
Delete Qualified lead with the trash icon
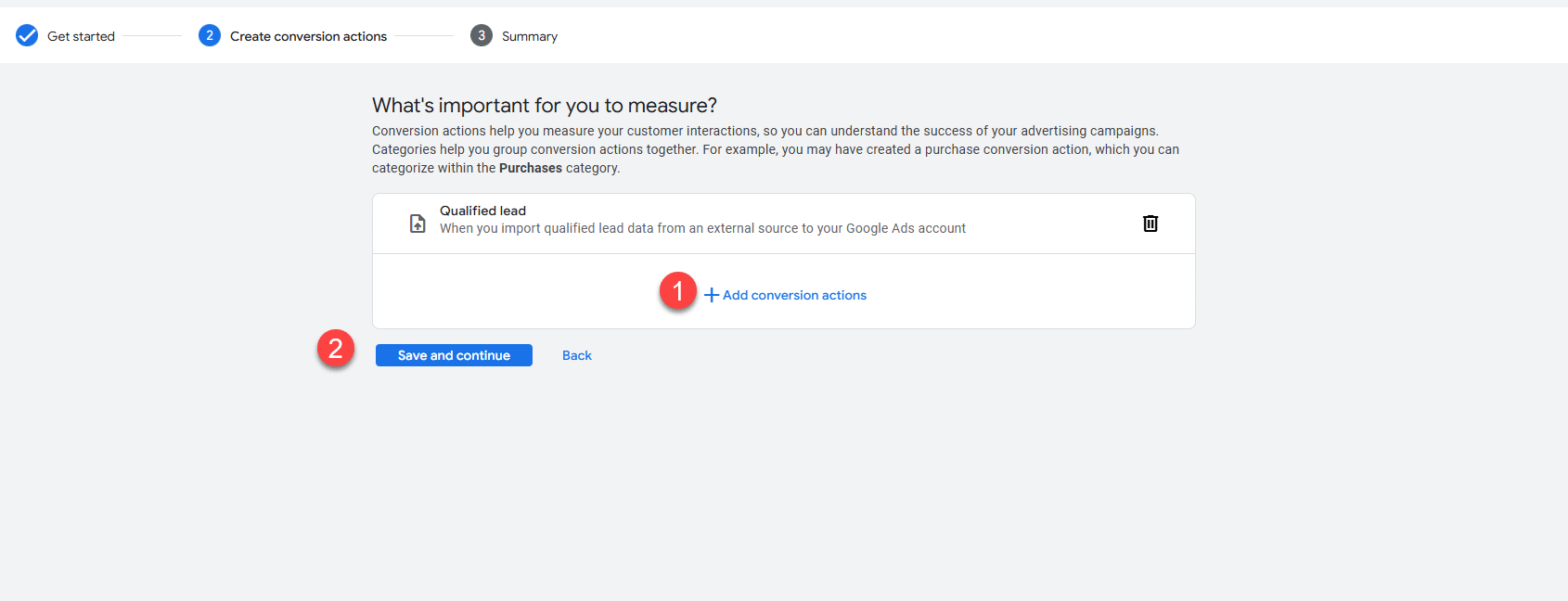tap(1150, 224)
